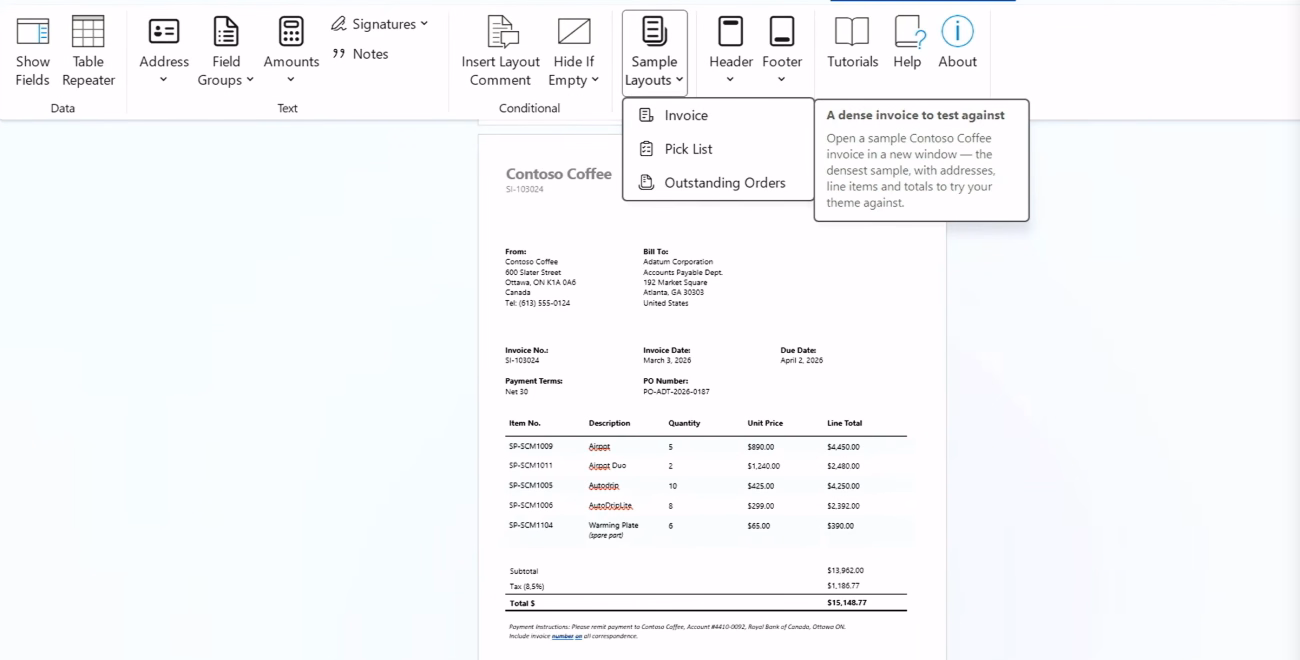Choose the Pick List sample layout
The width and height of the screenshot is (1300, 660).
point(718,149)
